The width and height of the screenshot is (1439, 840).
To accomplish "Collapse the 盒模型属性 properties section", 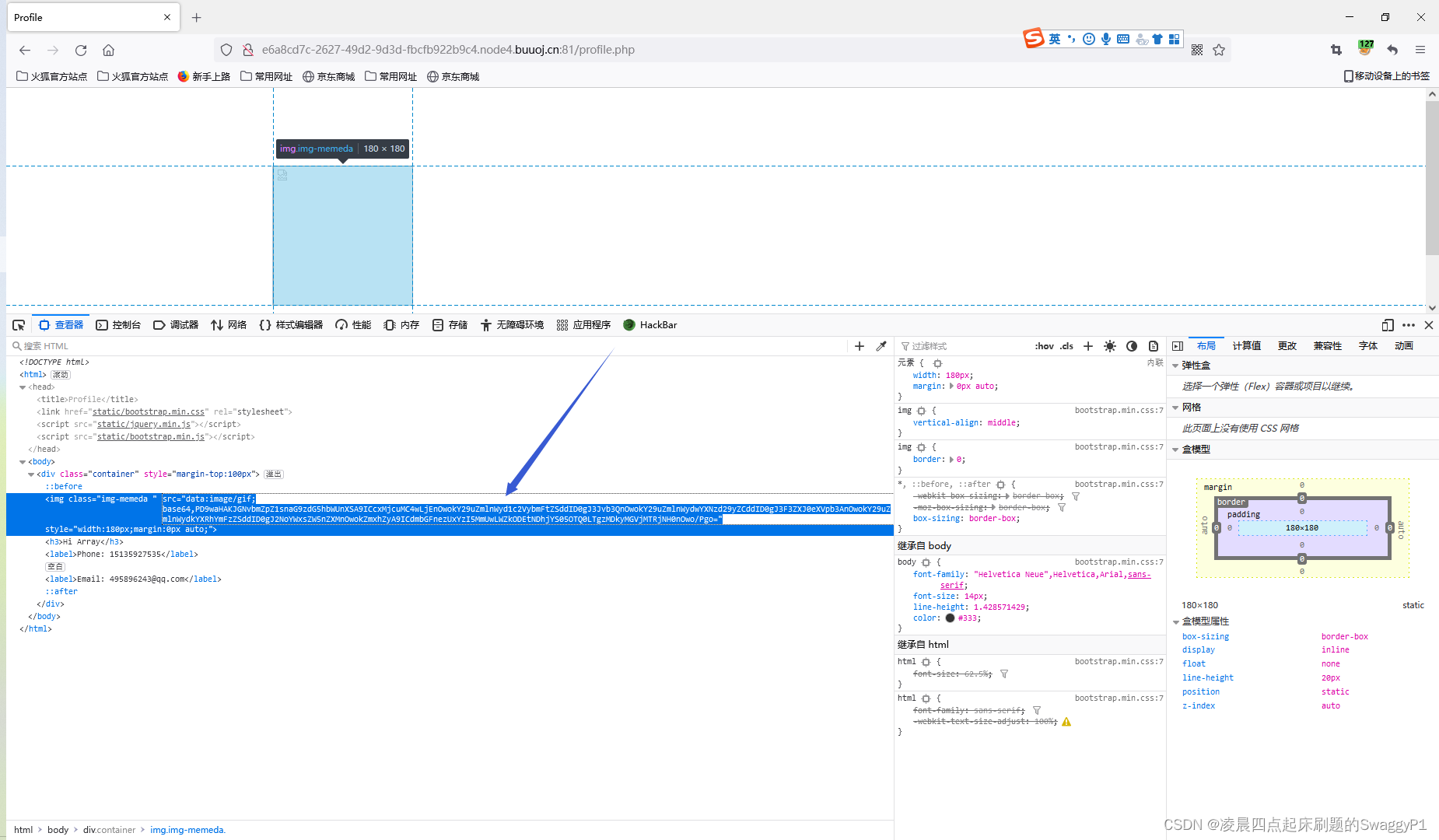I will (x=1175, y=621).
